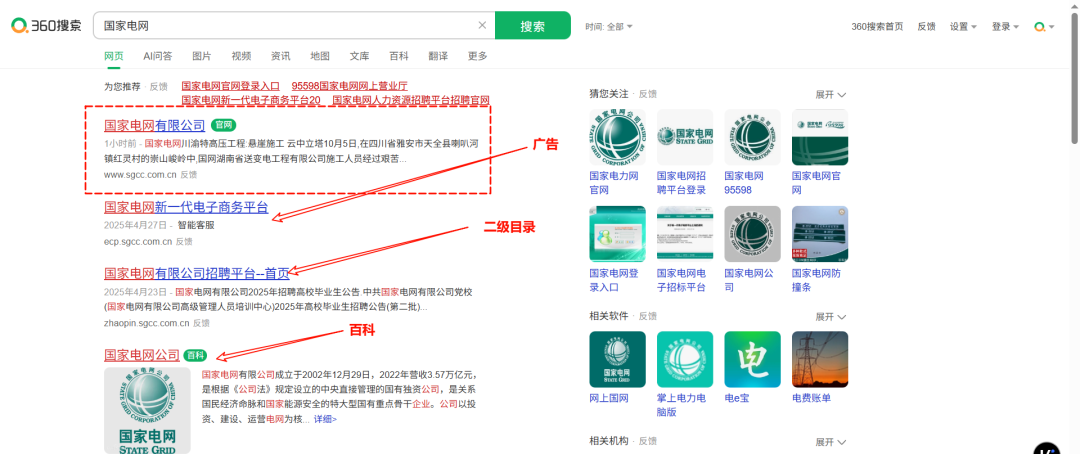
Task: Click 反馈 beside ecp.sgcc.com.cn
Action: click(x=184, y=242)
